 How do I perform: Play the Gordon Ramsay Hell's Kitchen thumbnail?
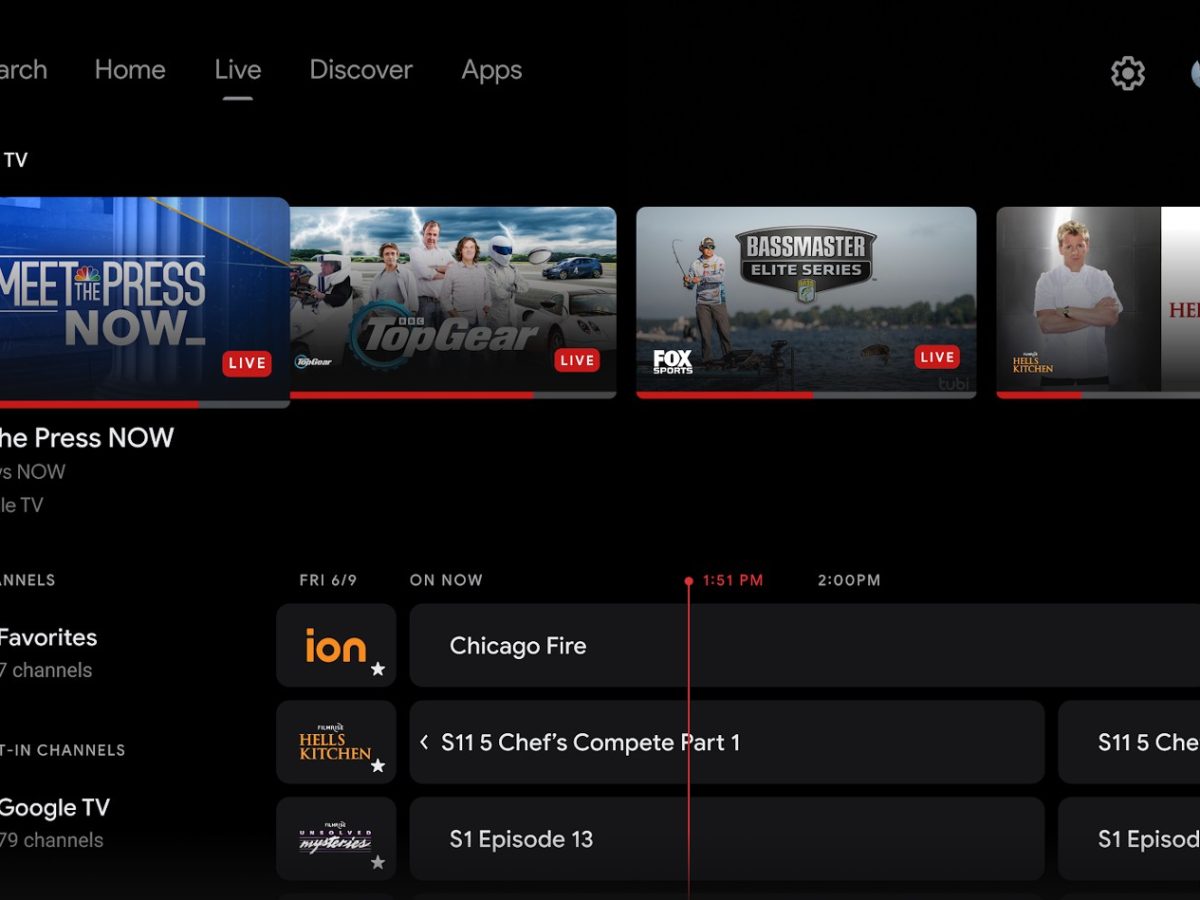tap(1098, 300)
